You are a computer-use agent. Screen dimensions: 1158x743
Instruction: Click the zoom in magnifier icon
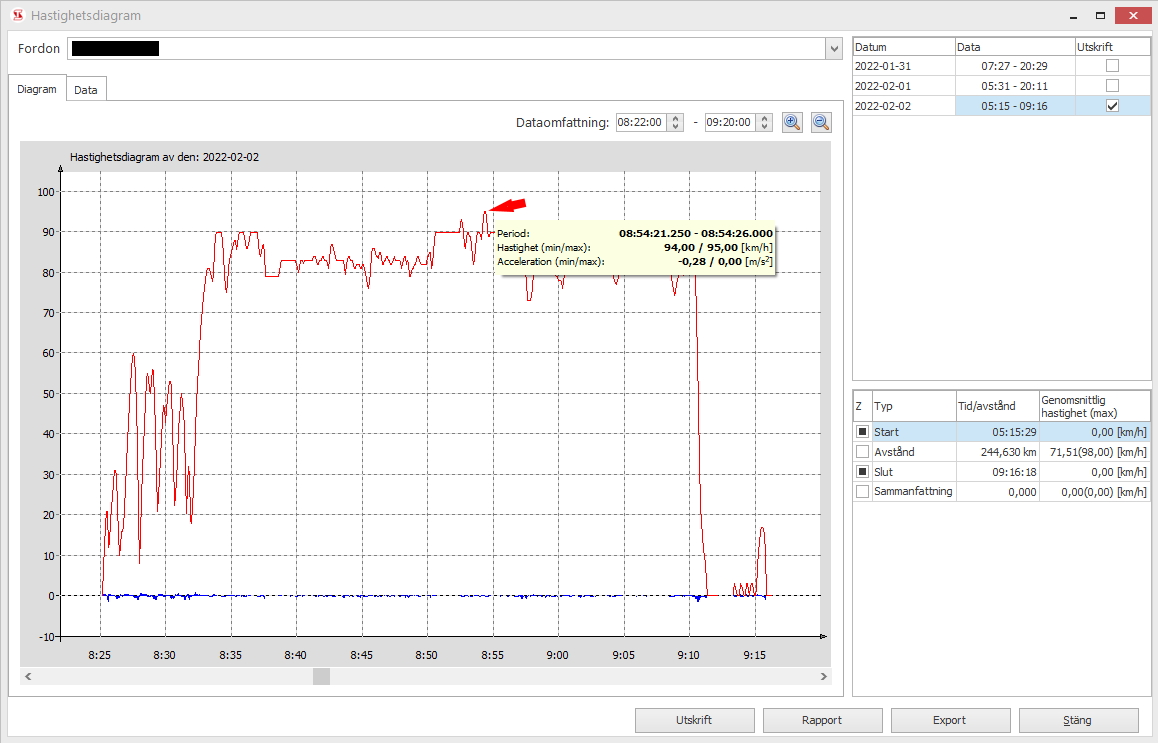coord(792,122)
